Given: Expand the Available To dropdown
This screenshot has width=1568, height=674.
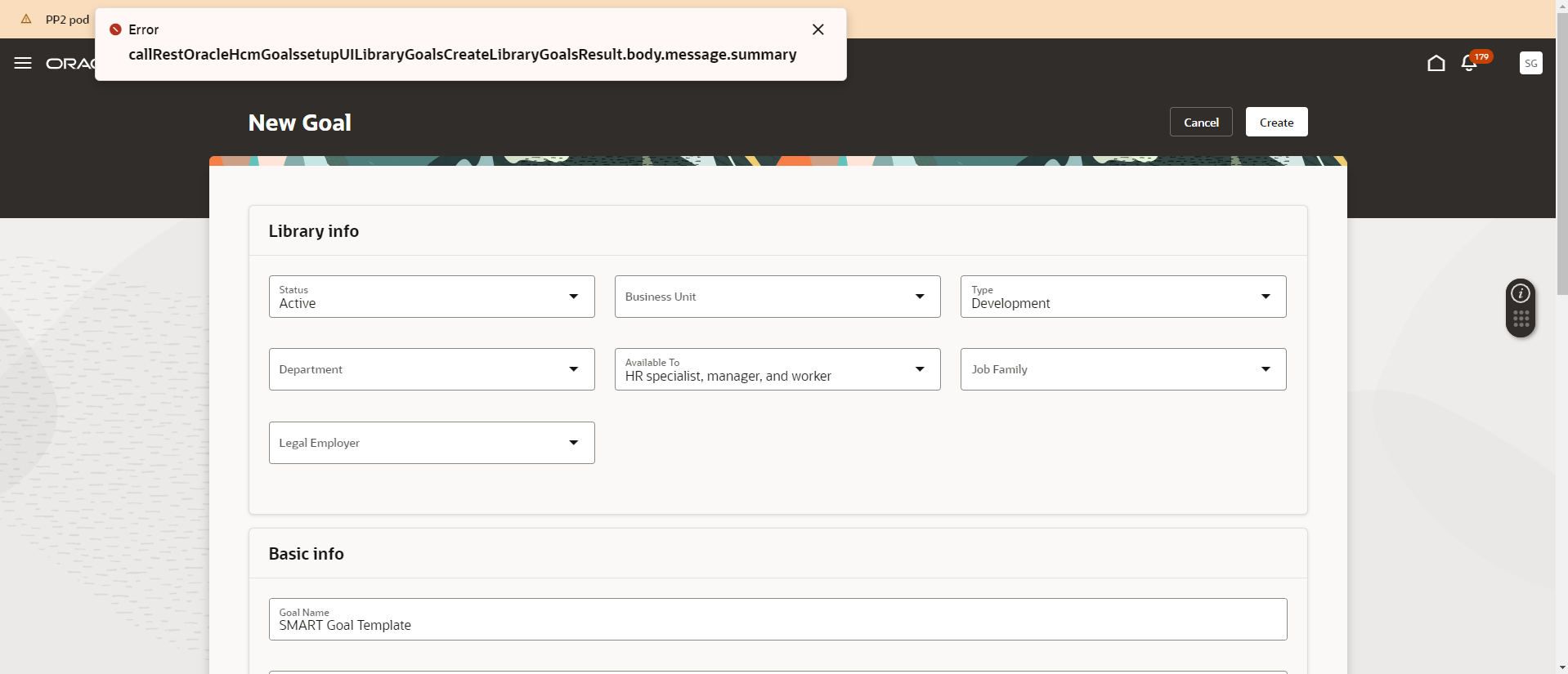Looking at the screenshot, I should [777, 369].
